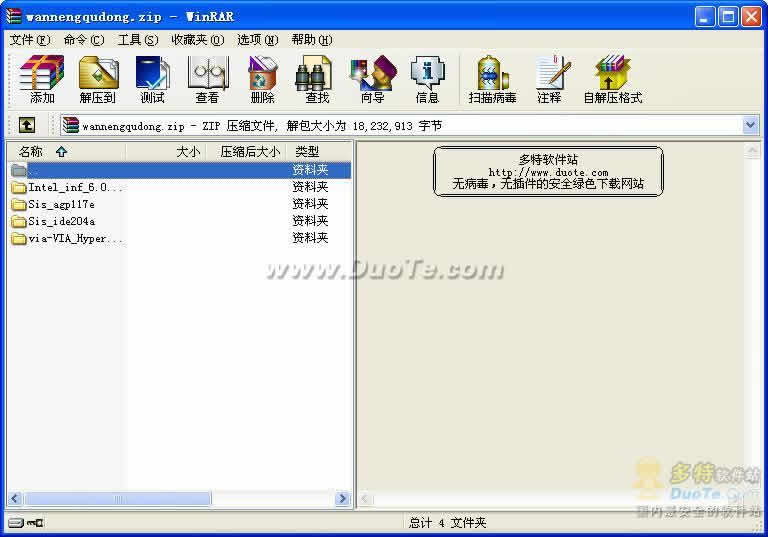Click the 删除 (Delete) recycle icon
Screen dimensions: 768x537
tap(263, 79)
